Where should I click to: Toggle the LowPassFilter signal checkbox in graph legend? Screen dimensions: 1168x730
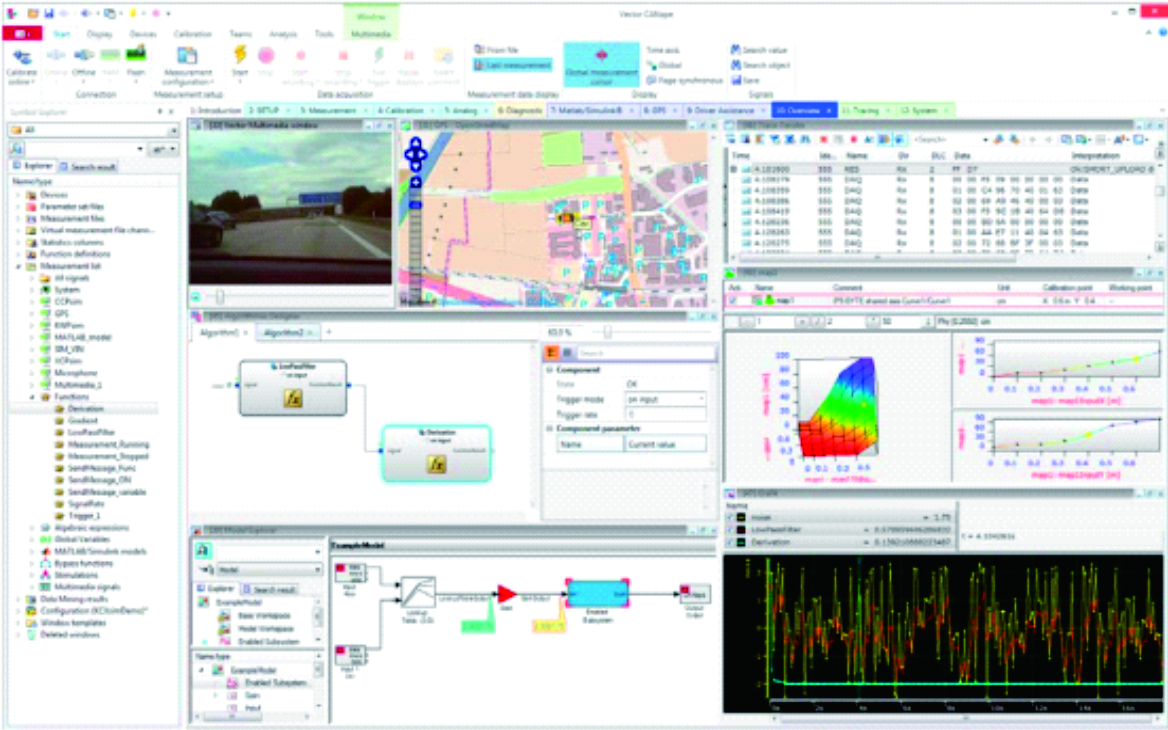(730, 529)
